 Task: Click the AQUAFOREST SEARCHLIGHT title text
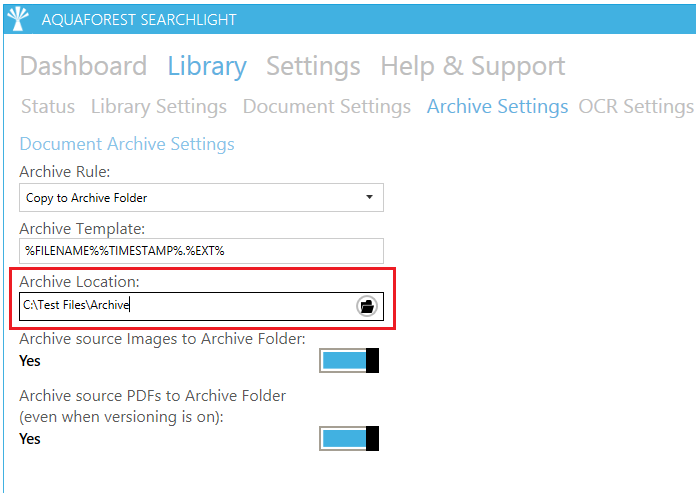coord(139,20)
